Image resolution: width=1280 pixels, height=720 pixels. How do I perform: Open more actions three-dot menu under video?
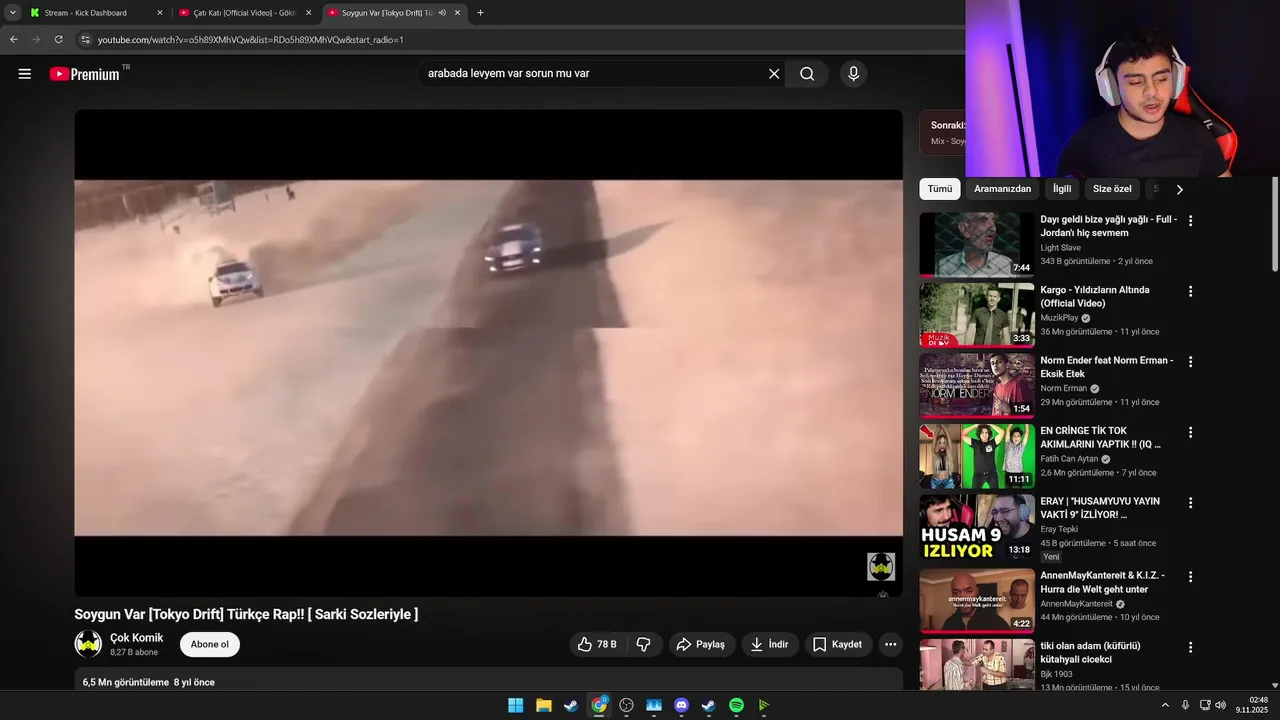[x=890, y=645]
